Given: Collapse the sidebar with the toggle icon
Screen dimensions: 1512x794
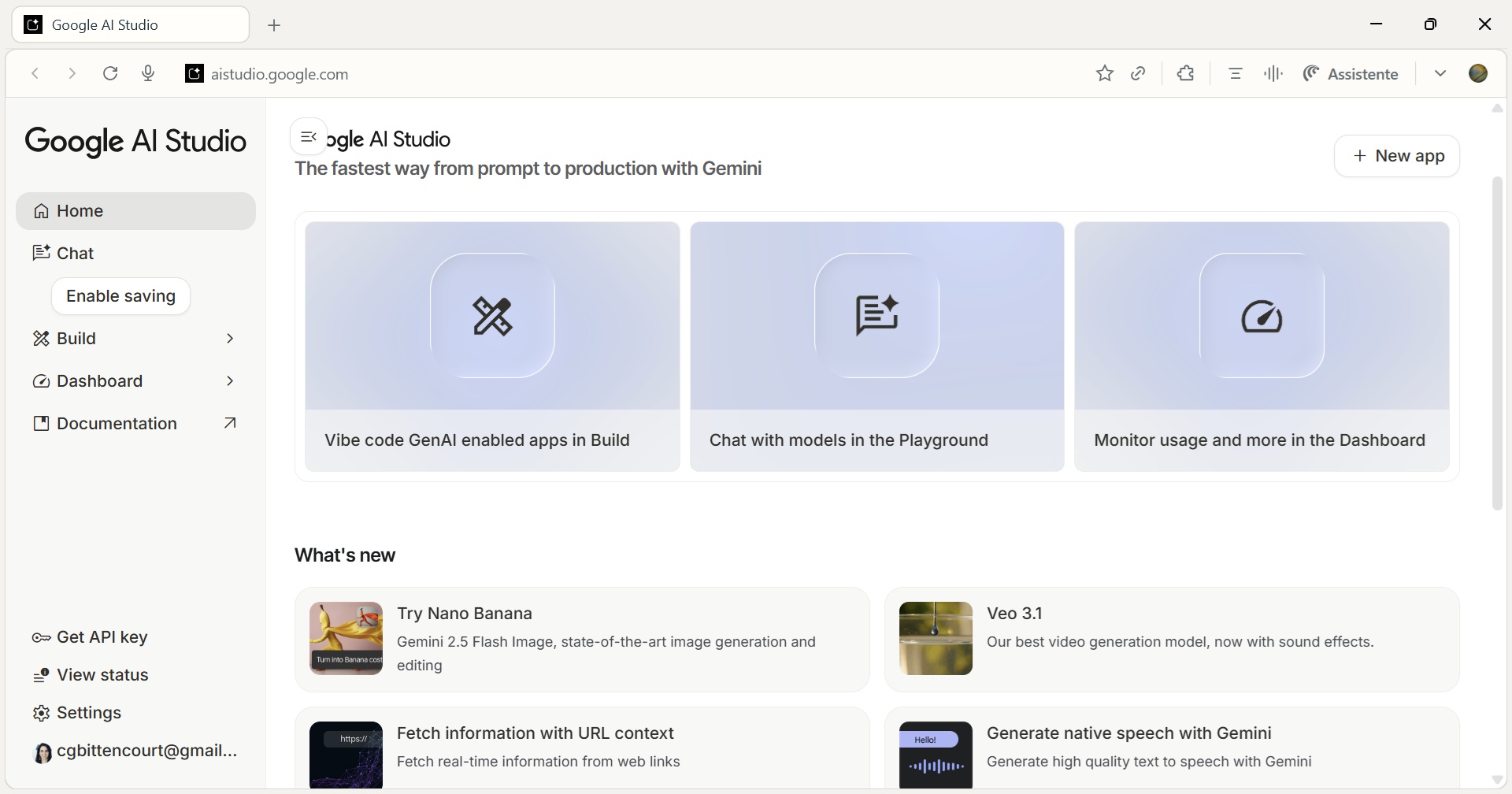Looking at the screenshot, I should [308, 137].
